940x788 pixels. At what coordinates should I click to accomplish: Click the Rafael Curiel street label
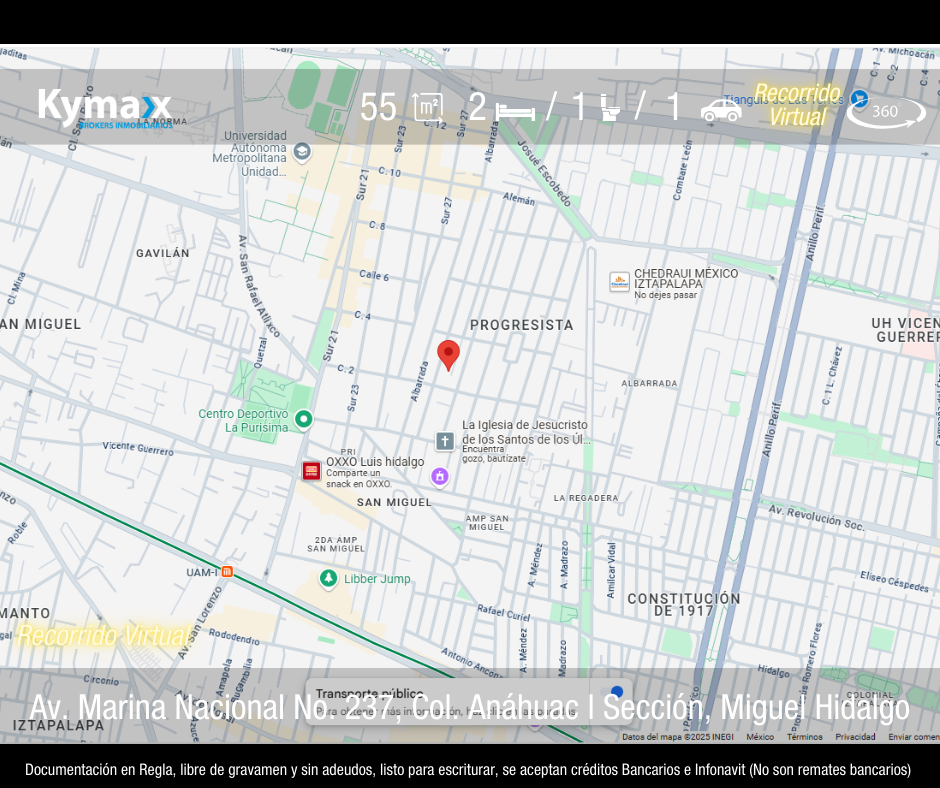tap(504, 612)
